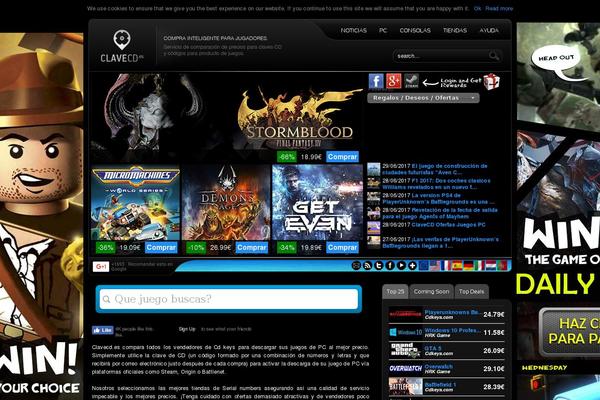600x400 pixels.
Task: Click Comprar for Micro Machines at 19.09€
Action: 161,247
